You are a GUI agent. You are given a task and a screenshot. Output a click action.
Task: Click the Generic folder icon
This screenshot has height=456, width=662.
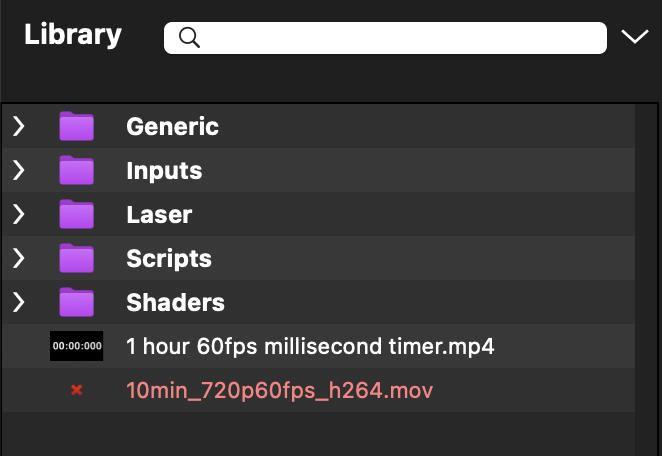coord(76,127)
